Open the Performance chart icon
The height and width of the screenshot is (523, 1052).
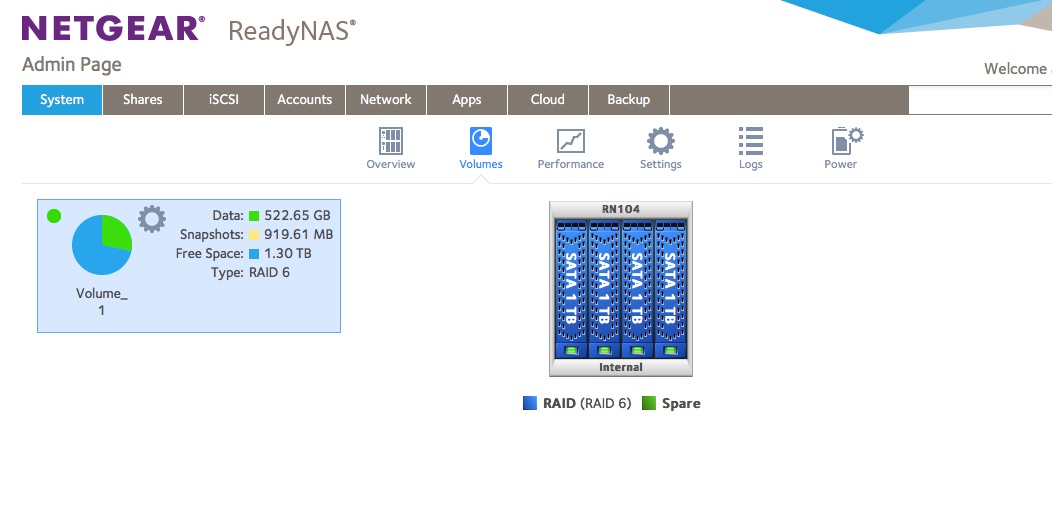click(571, 141)
